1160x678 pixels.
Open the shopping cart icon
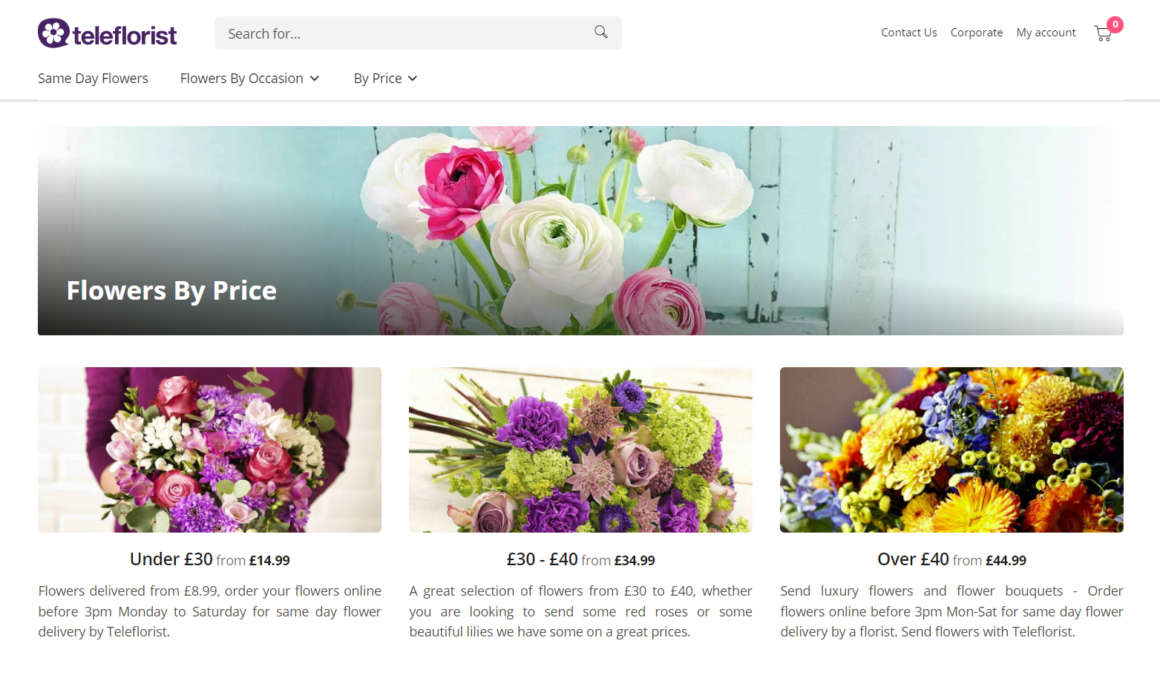click(1102, 34)
